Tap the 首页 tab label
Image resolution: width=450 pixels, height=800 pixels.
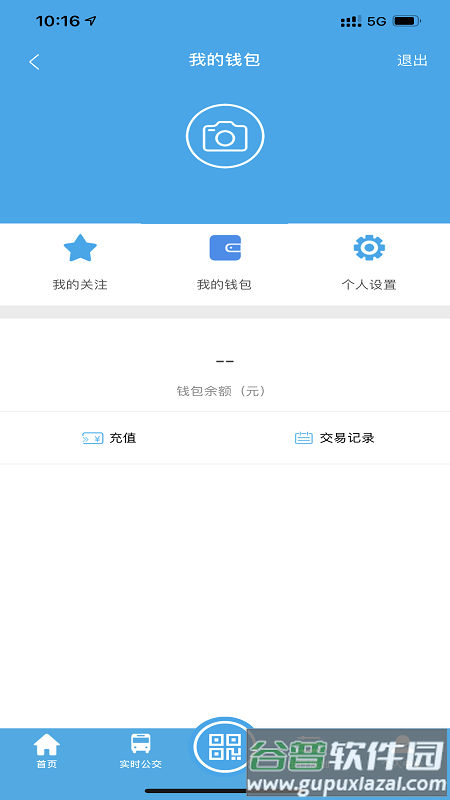point(46,764)
